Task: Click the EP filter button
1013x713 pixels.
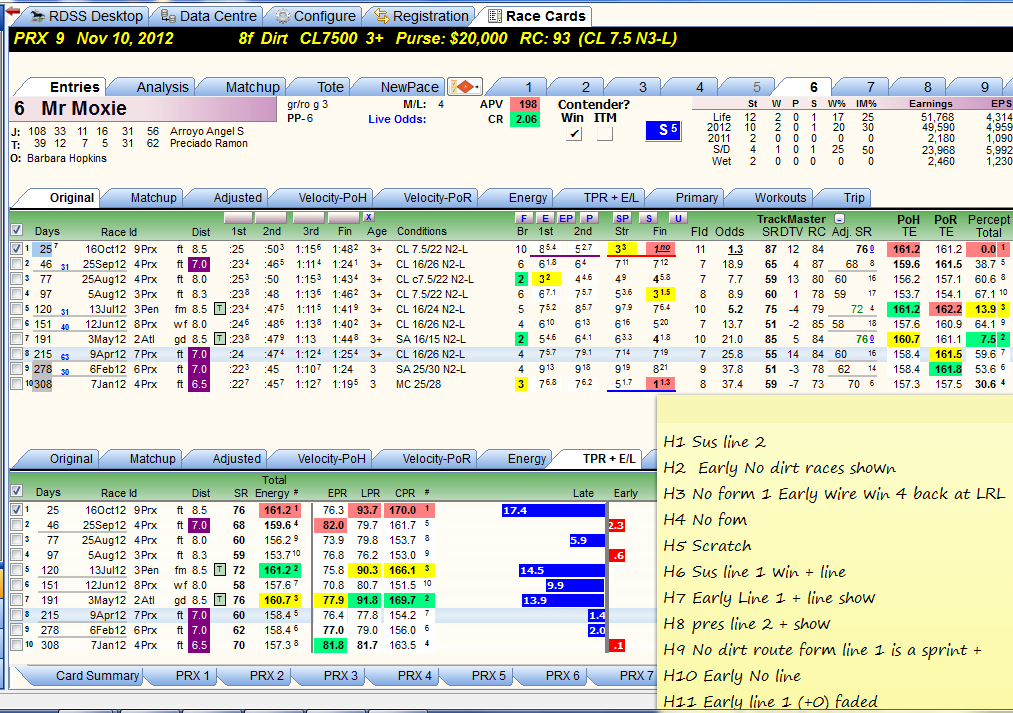Action: (x=566, y=218)
